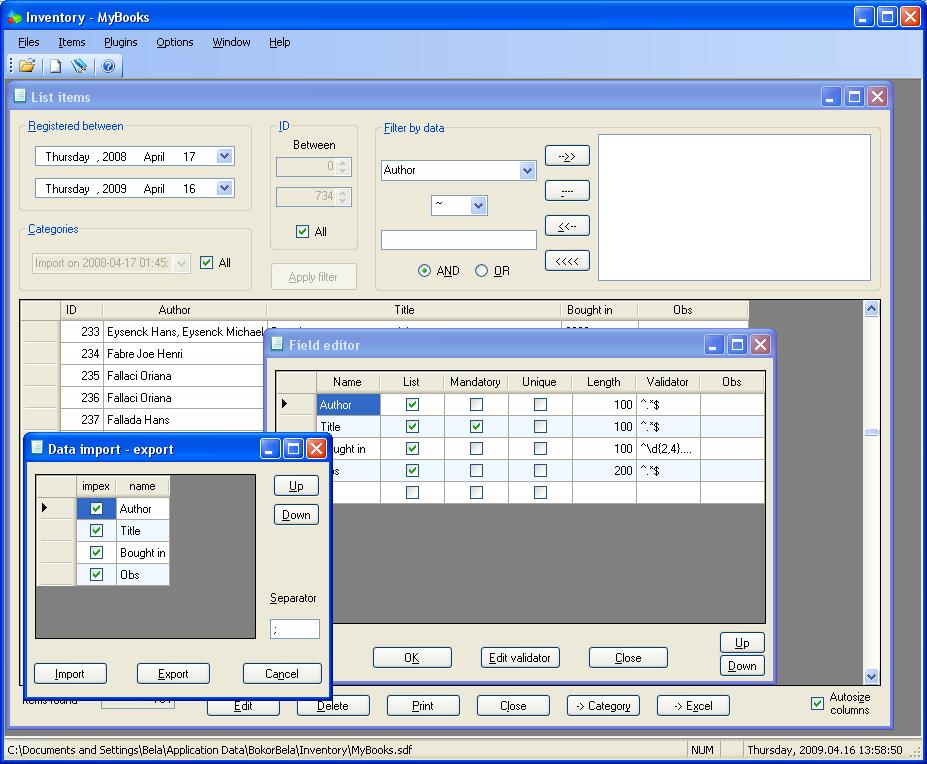
Task: Click the Field editor window title icon
Action: (x=277, y=344)
